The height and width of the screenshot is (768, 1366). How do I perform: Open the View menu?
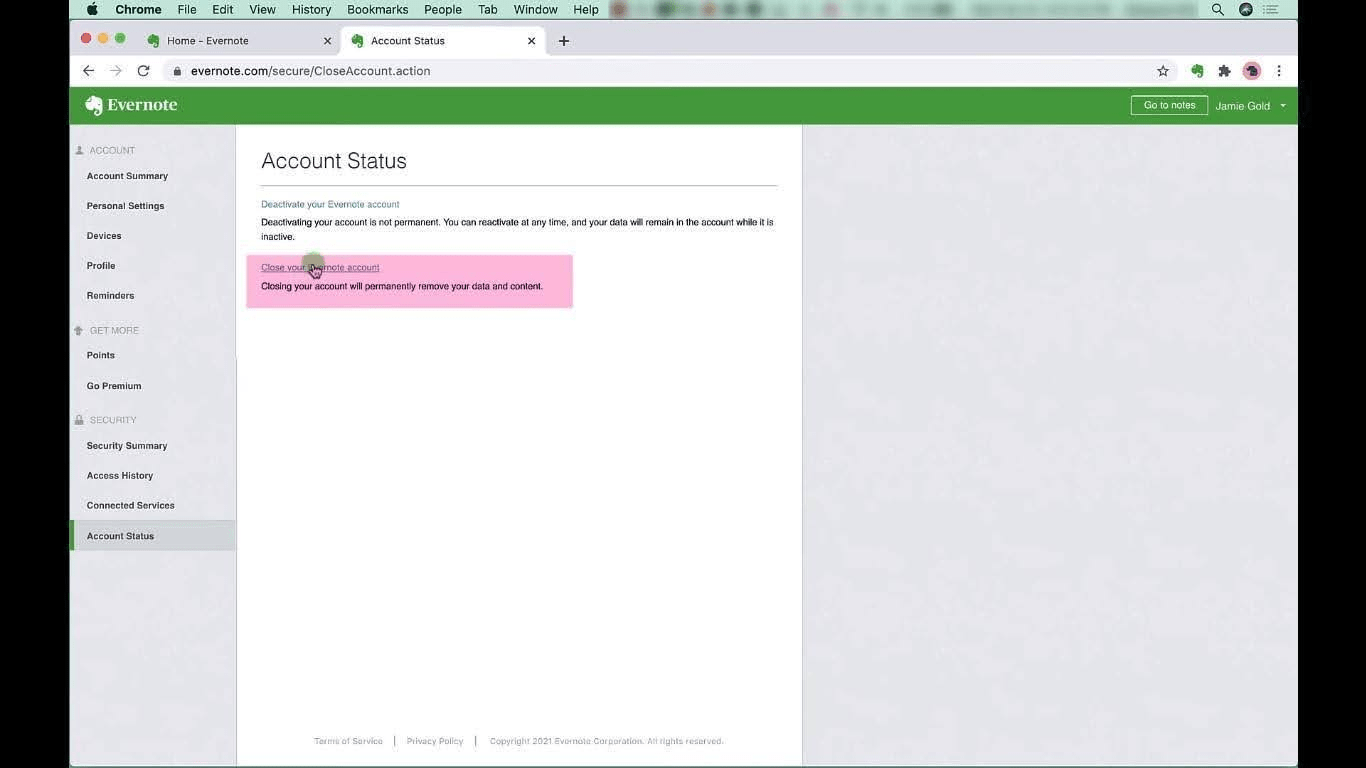click(x=262, y=9)
